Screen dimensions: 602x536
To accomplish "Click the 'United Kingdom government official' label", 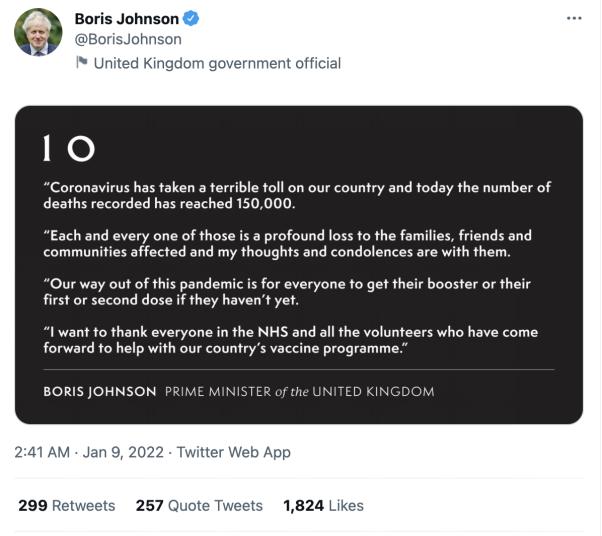I will 217,63.
